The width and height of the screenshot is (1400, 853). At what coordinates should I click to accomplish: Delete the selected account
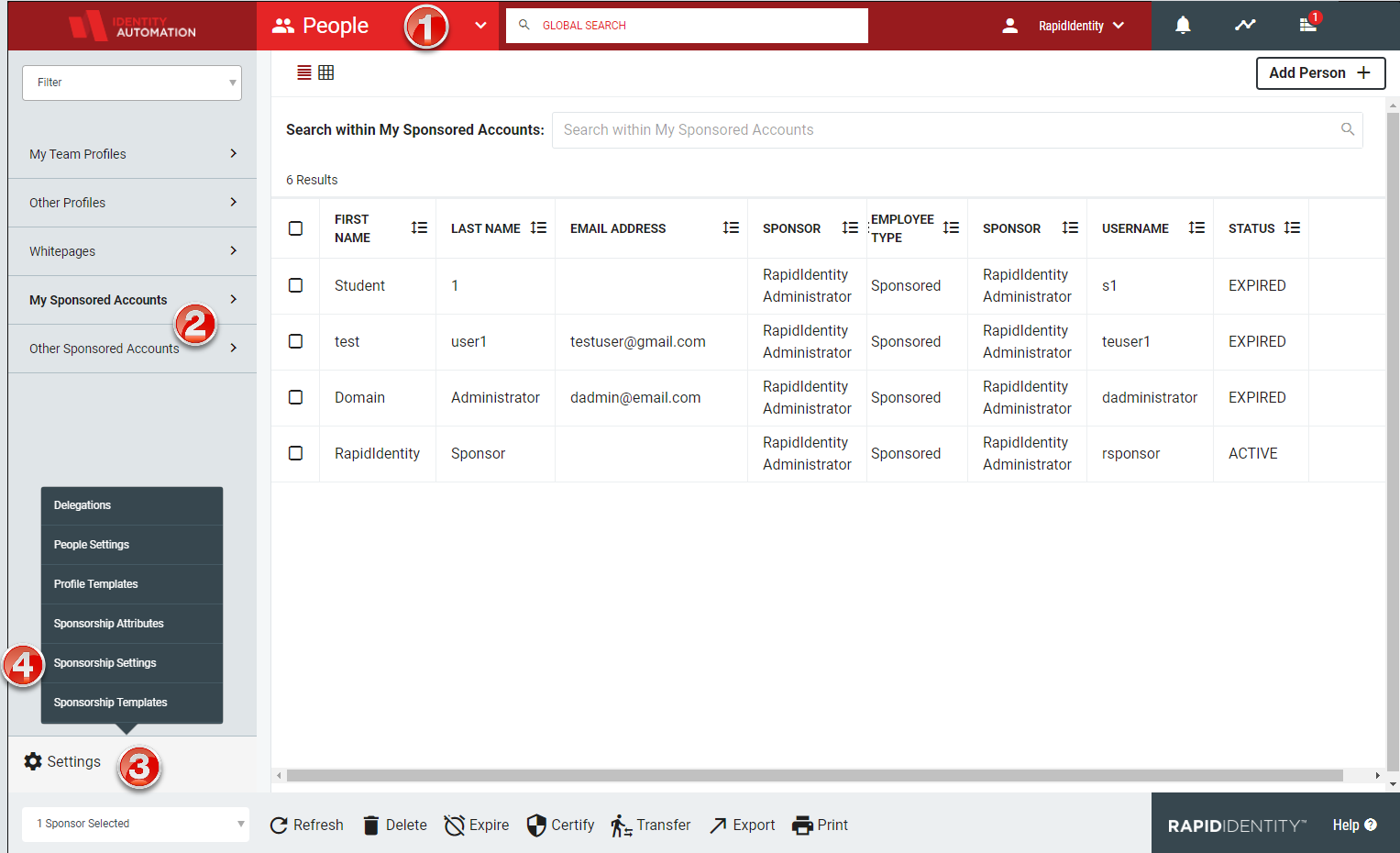tap(395, 825)
